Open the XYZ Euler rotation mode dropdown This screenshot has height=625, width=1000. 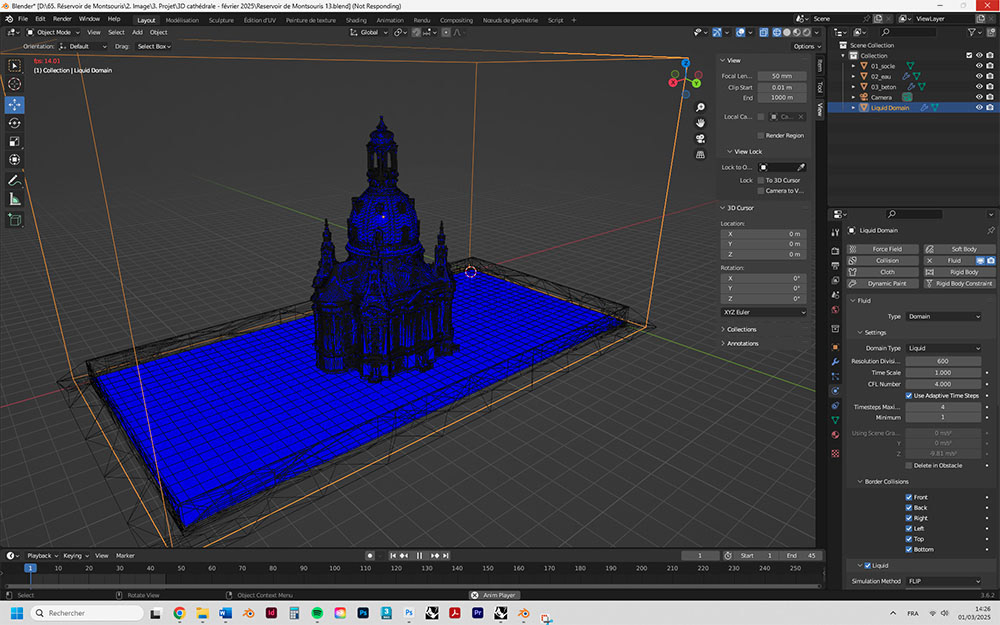763,312
